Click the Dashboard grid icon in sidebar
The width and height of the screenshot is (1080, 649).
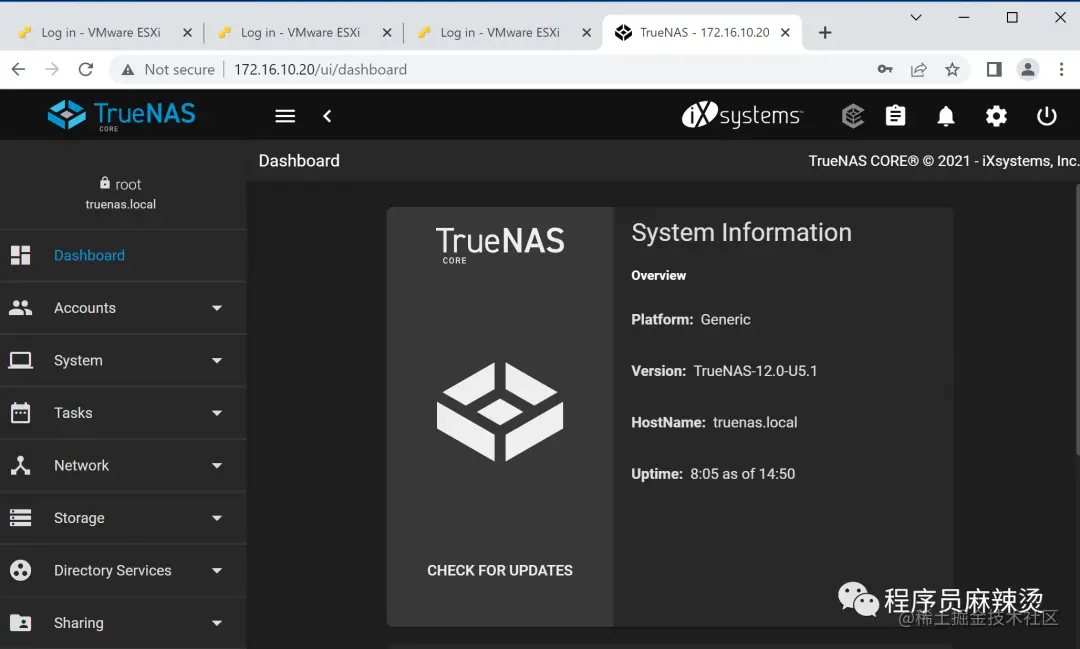(21, 255)
